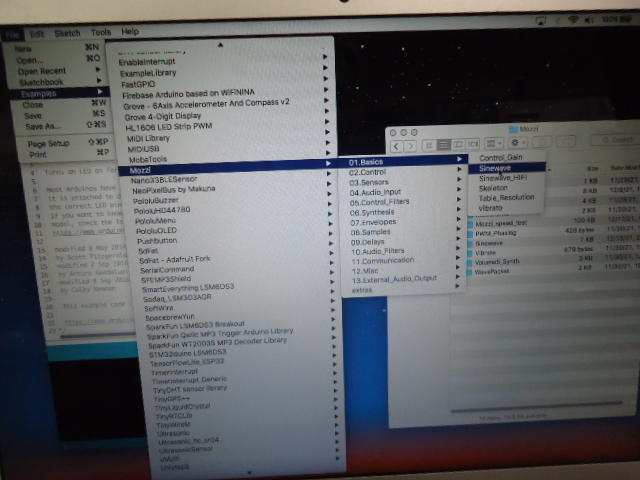Select the Volumedi_Synth folder in Finder
Image resolution: width=640 pixels, height=480 pixels.
(x=497, y=262)
